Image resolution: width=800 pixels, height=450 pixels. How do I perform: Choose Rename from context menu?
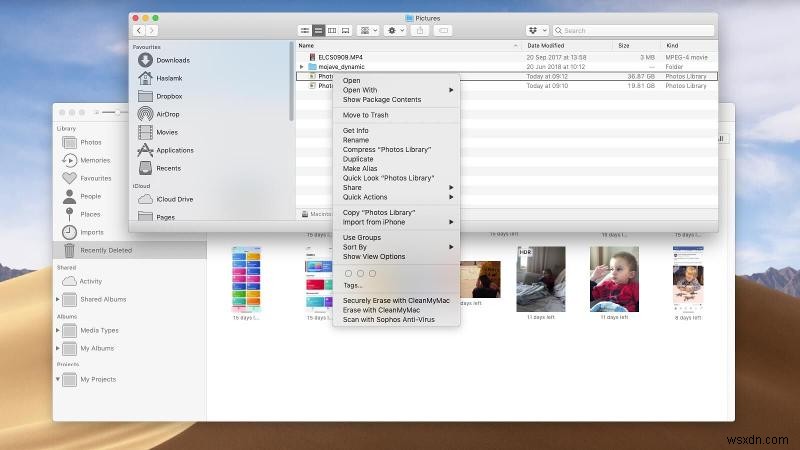click(396, 140)
